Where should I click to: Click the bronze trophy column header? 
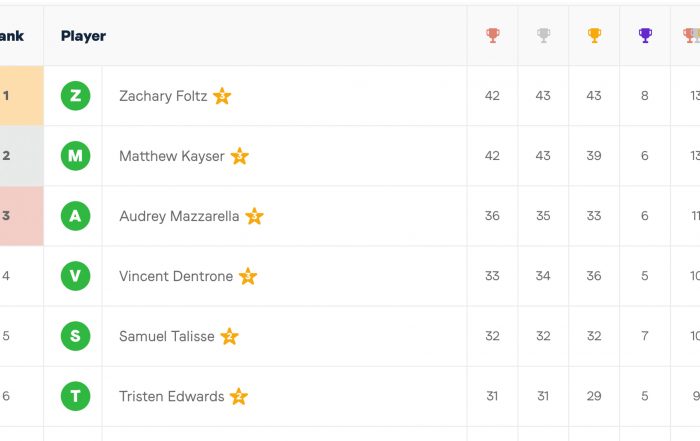492,35
